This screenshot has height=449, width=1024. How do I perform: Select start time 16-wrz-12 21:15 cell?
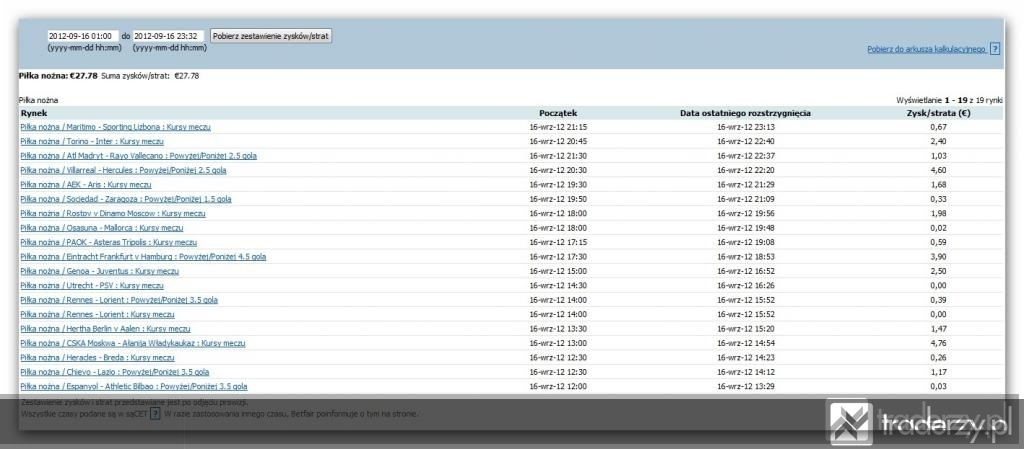(558, 127)
